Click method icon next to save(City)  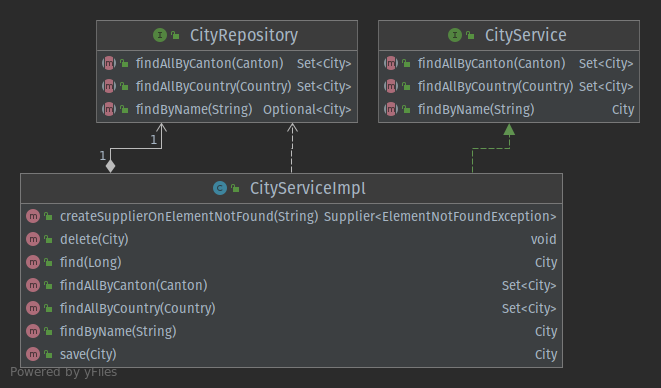pyautogui.click(x=33, y=354)
